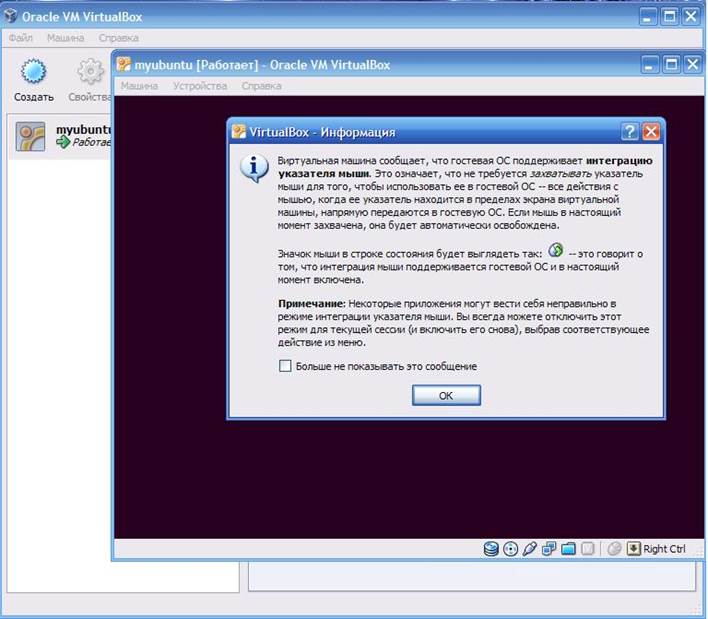Viewport: 708px width, 619px height.
Task: Click the network adapters status icon
Action: 549,549
